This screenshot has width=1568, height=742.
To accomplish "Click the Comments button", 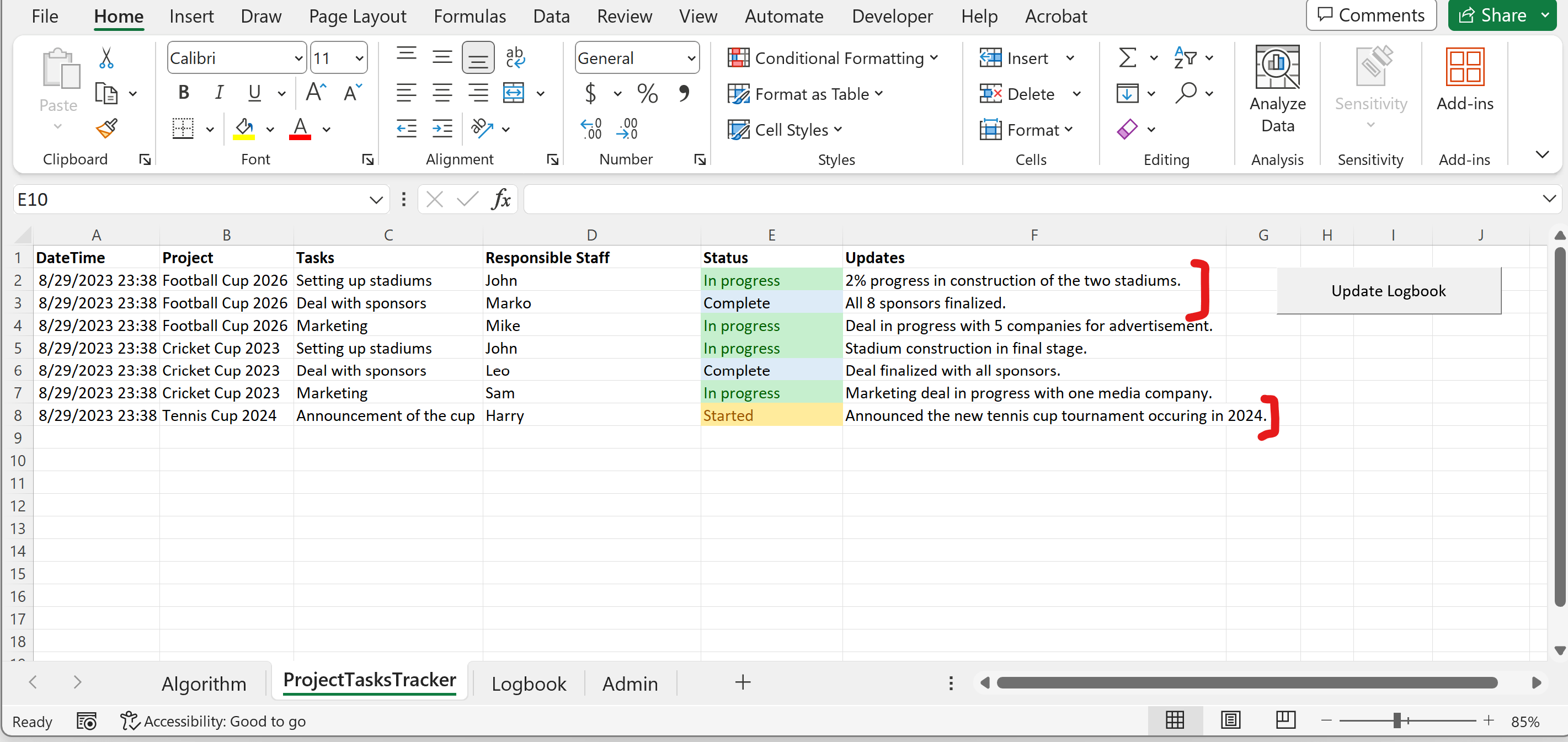I will tap(1371, 15).
